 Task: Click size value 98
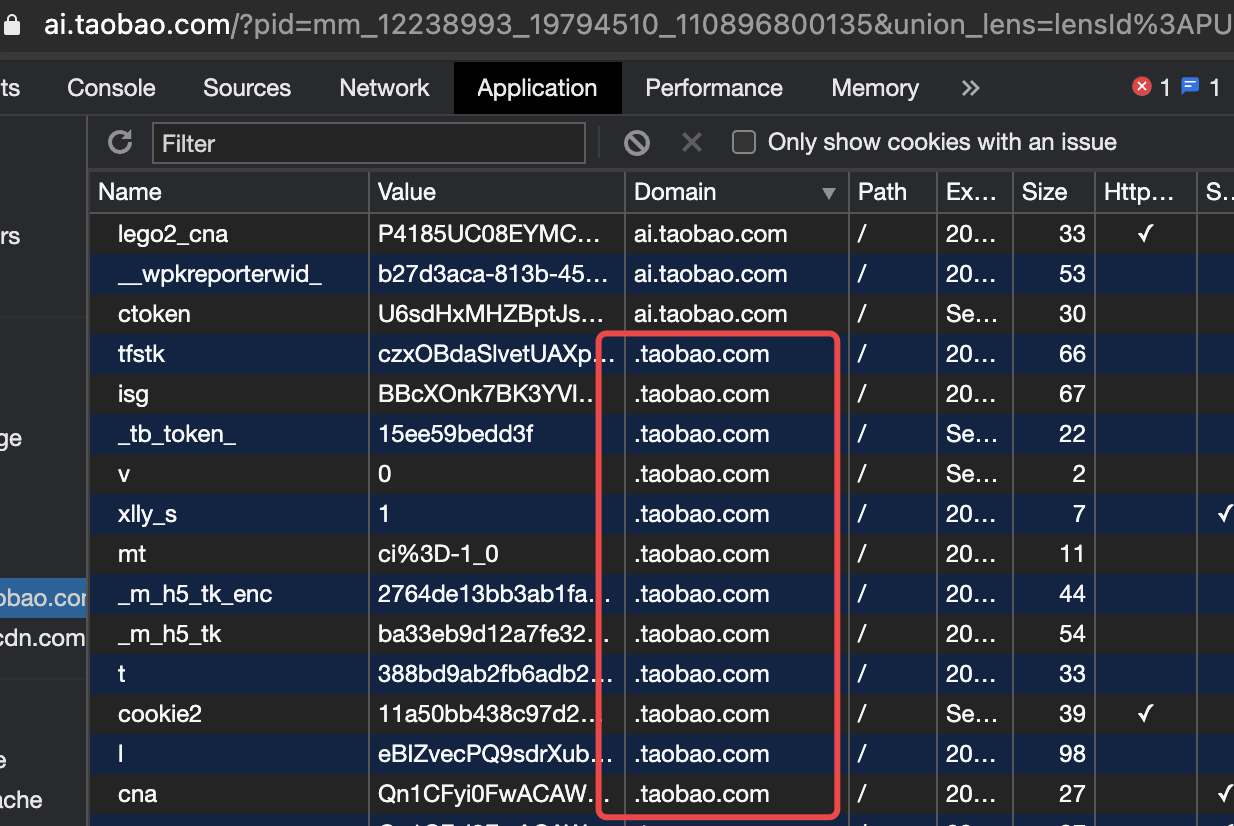(1072, 754)
